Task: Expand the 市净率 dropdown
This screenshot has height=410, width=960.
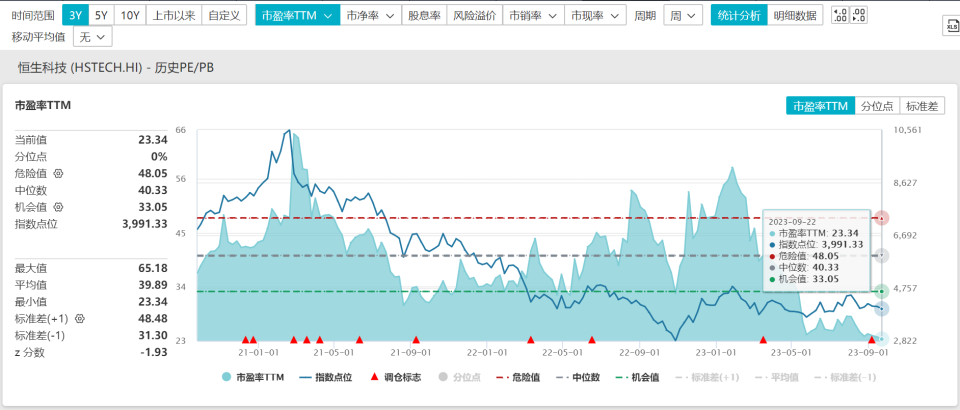Action: coord(370,15)
